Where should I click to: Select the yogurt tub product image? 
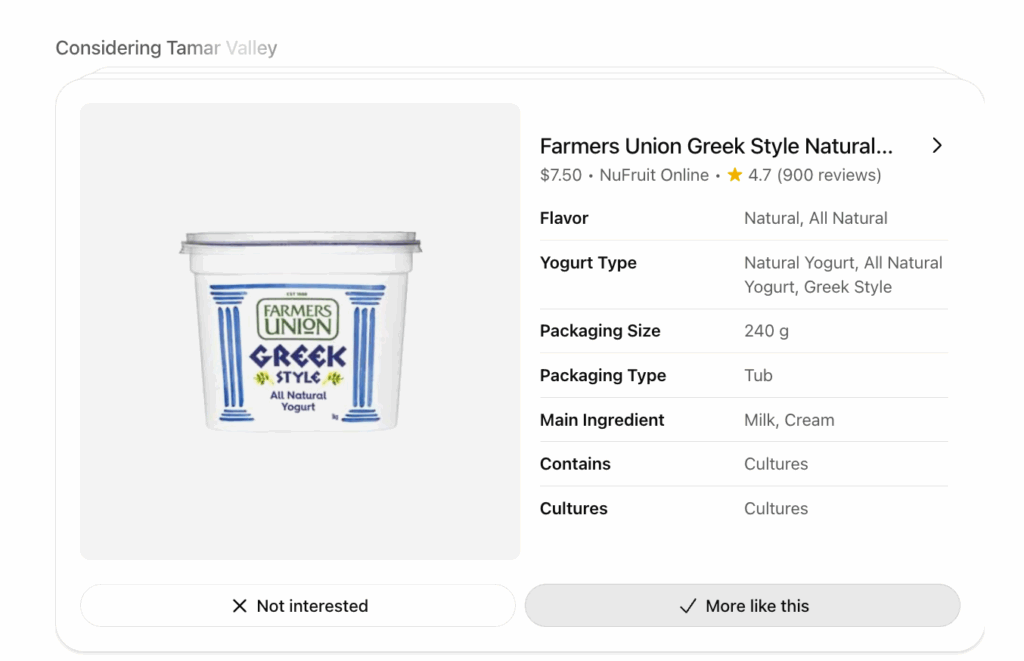[x=300, y=331]
